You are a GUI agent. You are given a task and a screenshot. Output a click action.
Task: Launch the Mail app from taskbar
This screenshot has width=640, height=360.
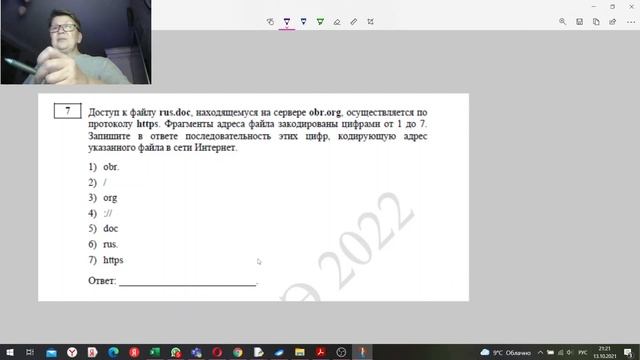coord(51,352)
